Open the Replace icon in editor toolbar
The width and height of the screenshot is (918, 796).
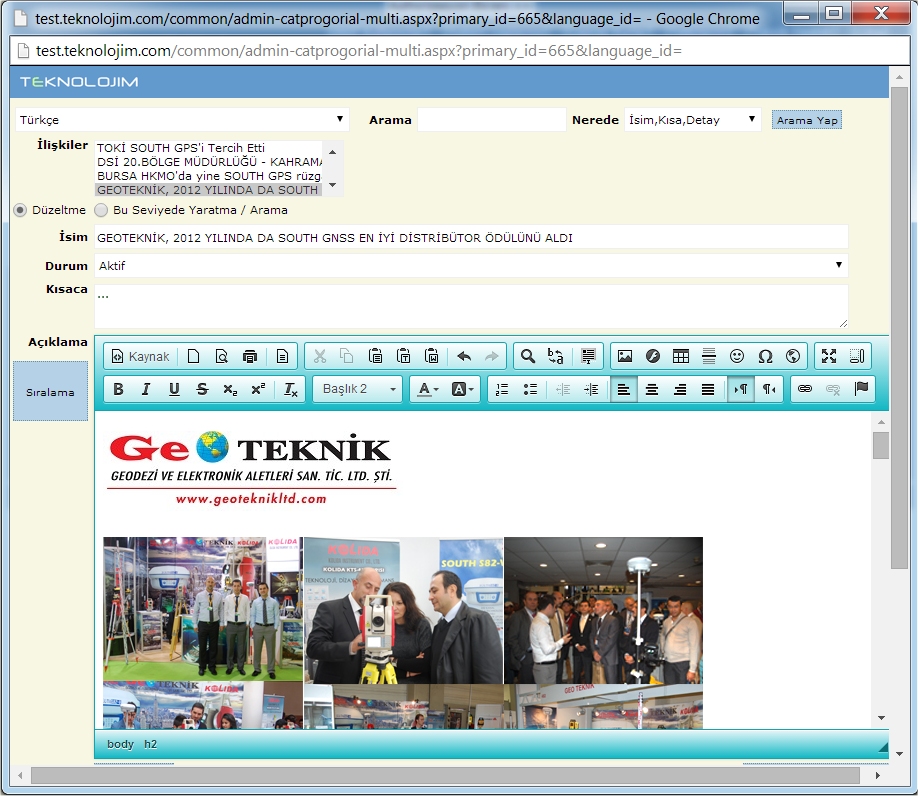(x=556, y=356)
